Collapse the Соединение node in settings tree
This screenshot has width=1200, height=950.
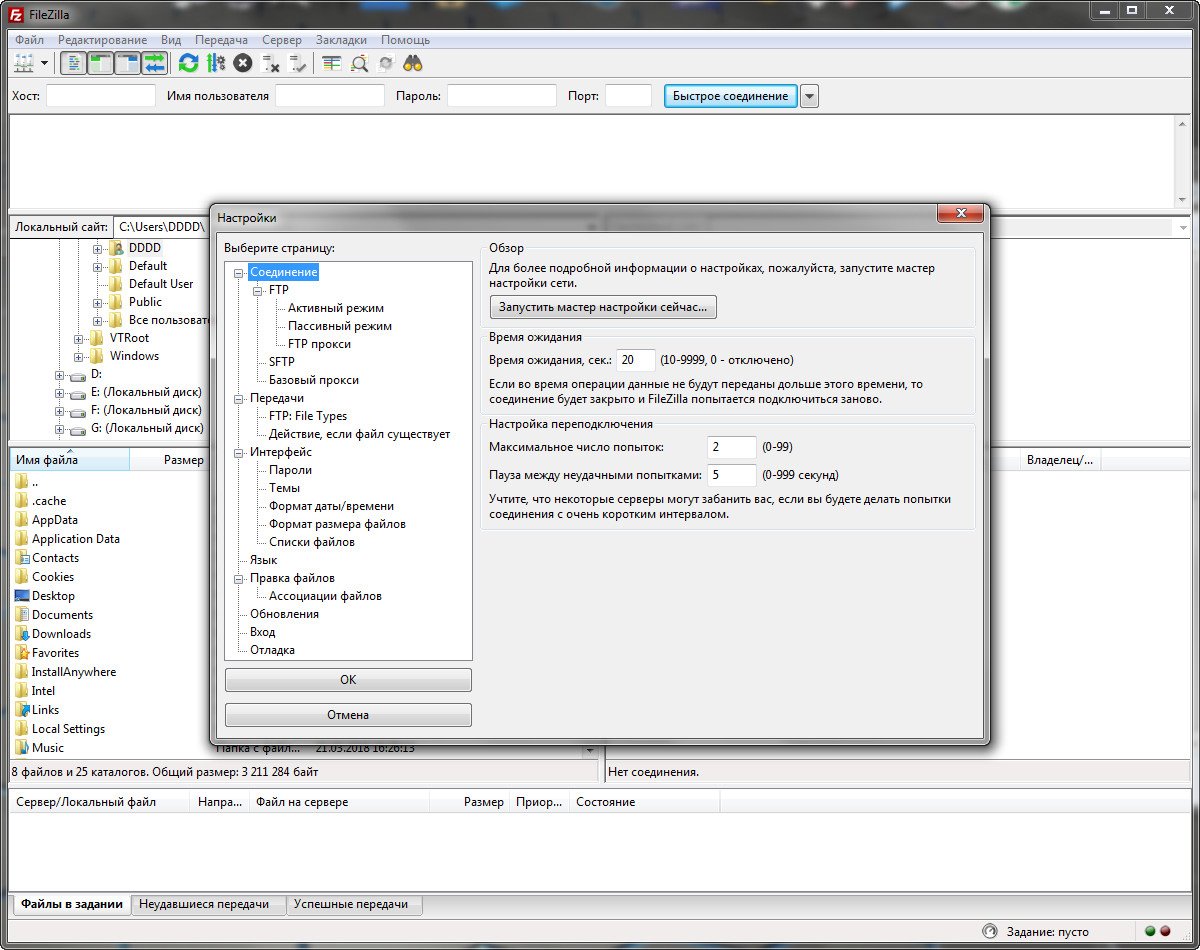click(239, 272)
